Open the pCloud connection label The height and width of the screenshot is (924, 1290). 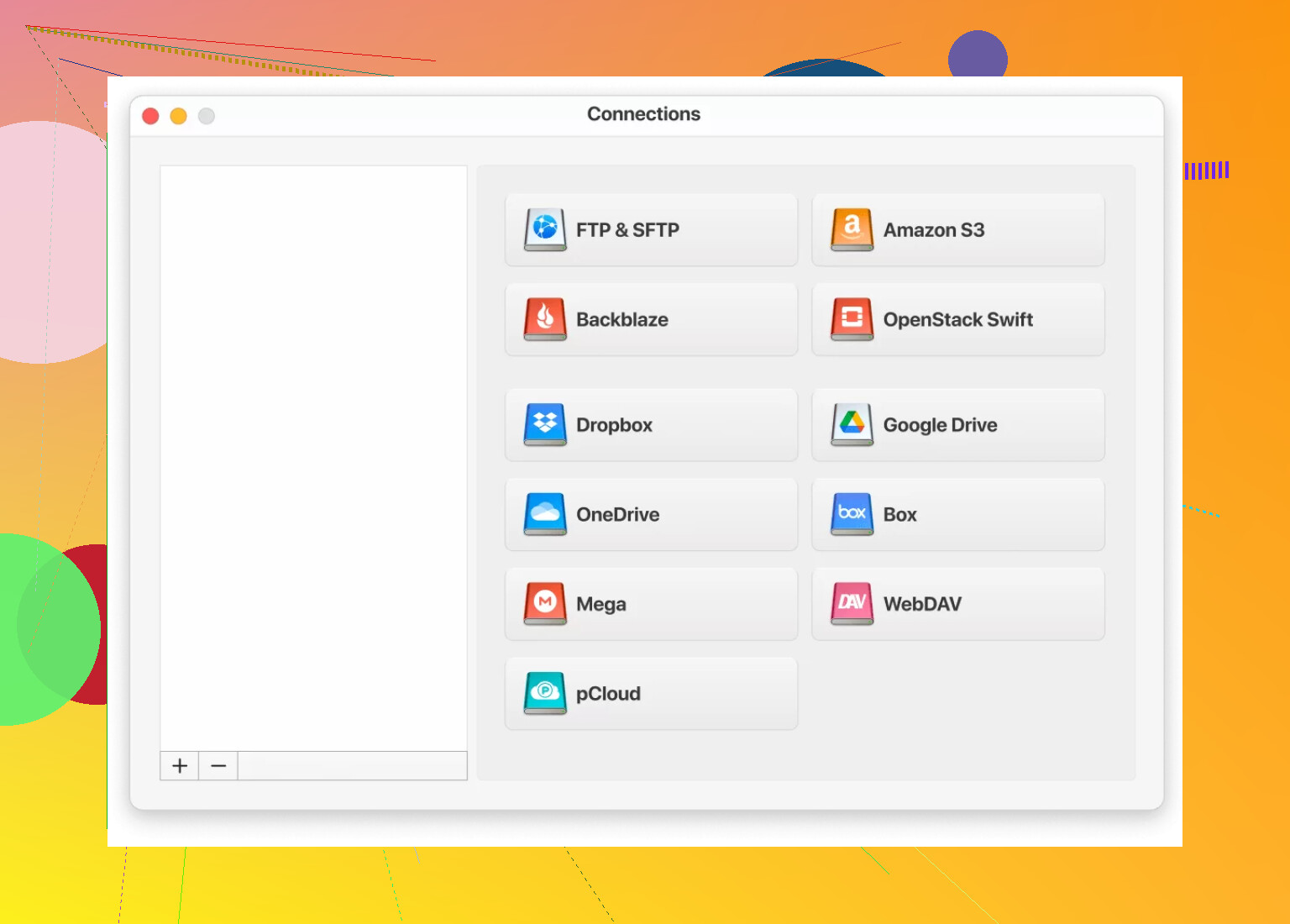tap(608, 694)
